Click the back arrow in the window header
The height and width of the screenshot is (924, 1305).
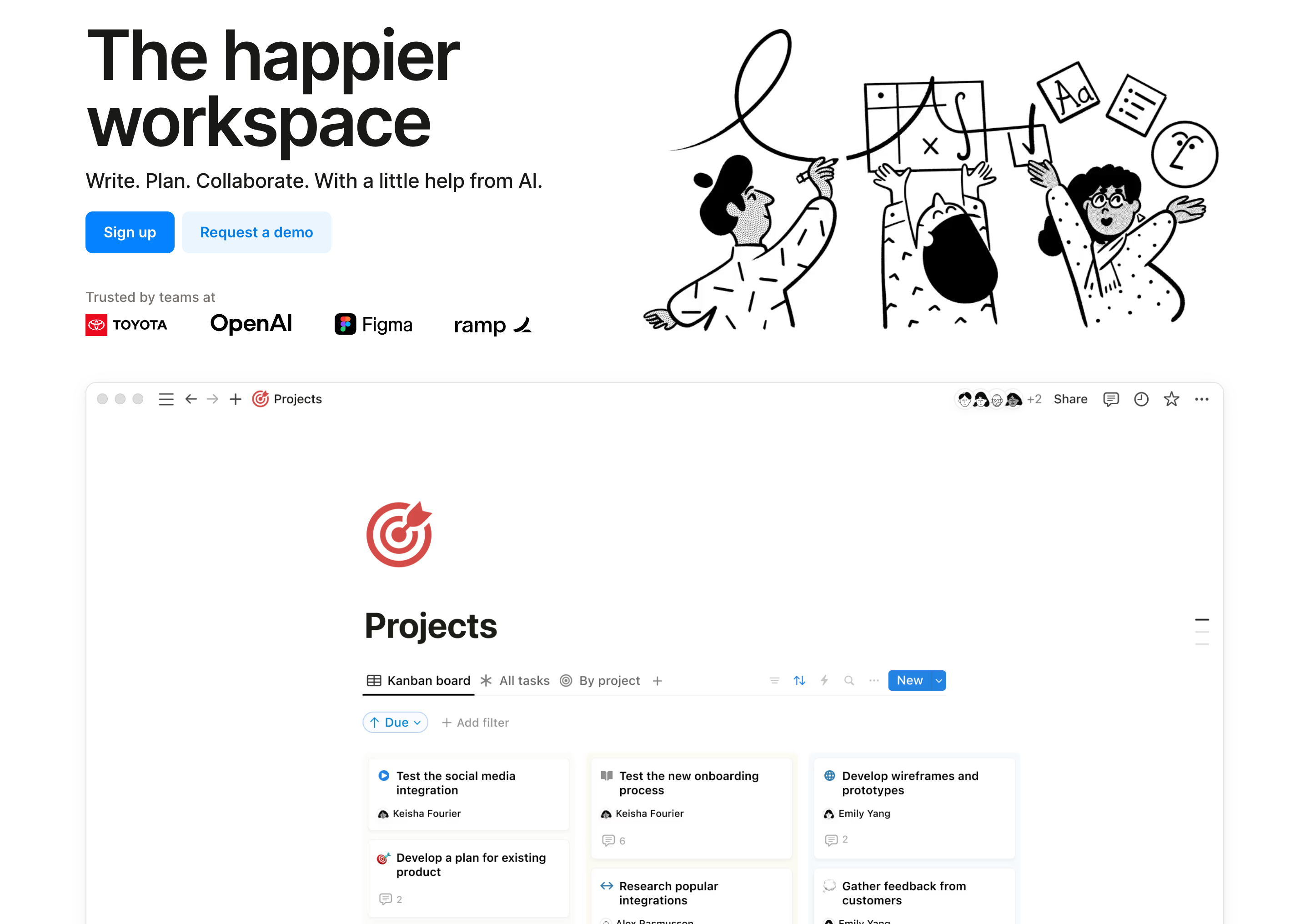pos(191,399)
